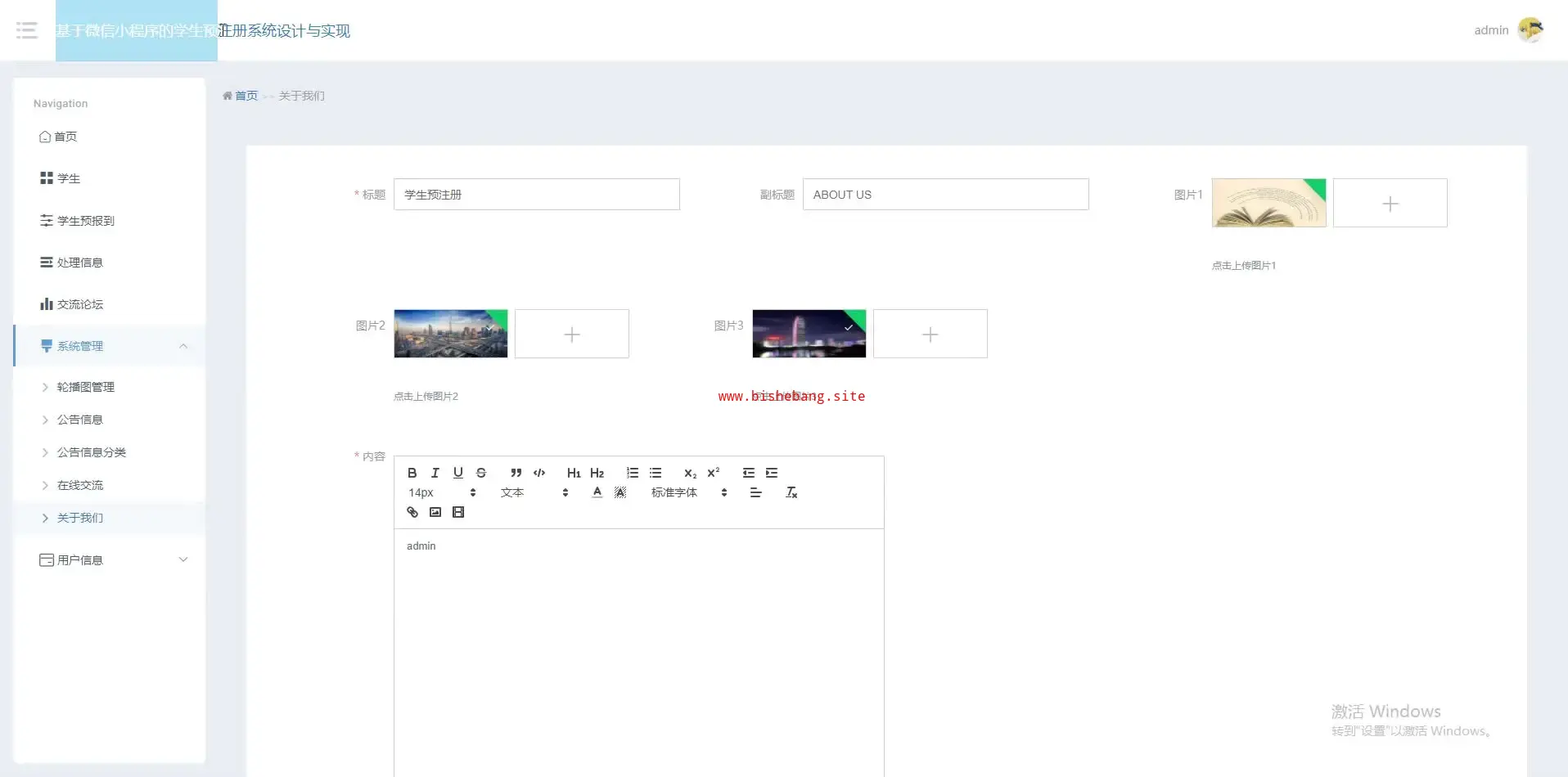Upload a new image for 图片3
1568x777 pixels.
930,334
